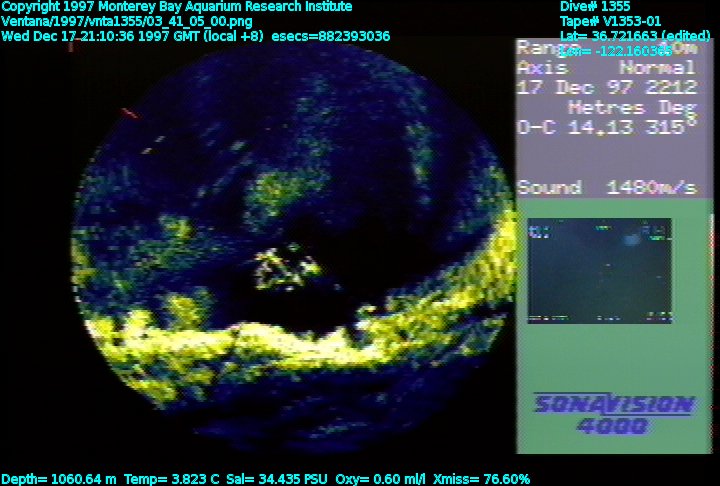Select the Depth= 1060.64 m readout

click(x=59, y=479)
